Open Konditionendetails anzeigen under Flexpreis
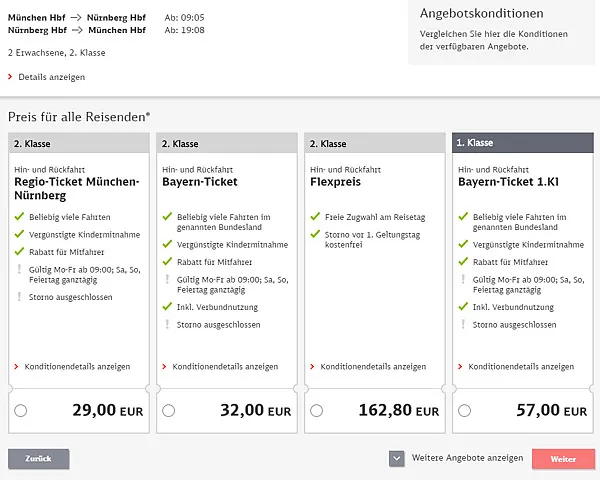The width and height of the screenshot is (600, 480). (373, 367)
